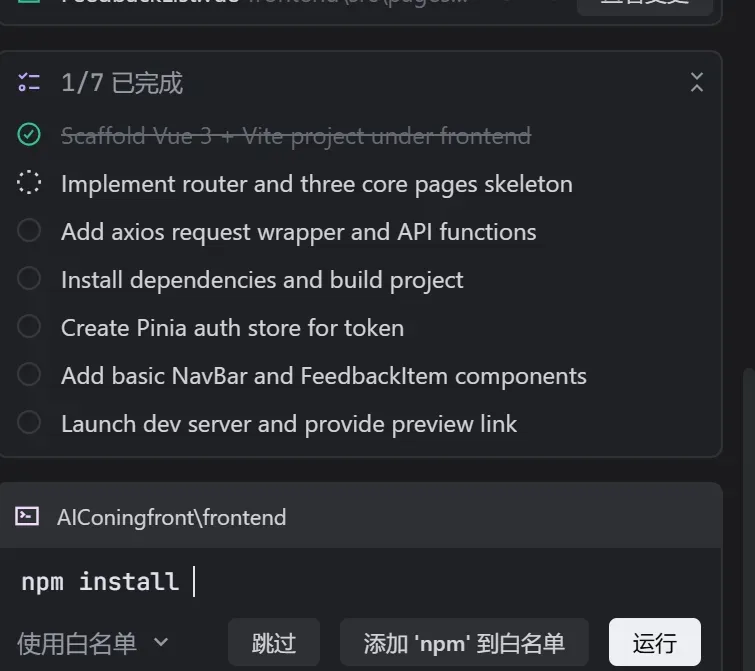Image resolution: width=755 pixels, height=671 pixels.
Task: Collapse the task list with the chevron icon
Action: [x=697, y=83]
